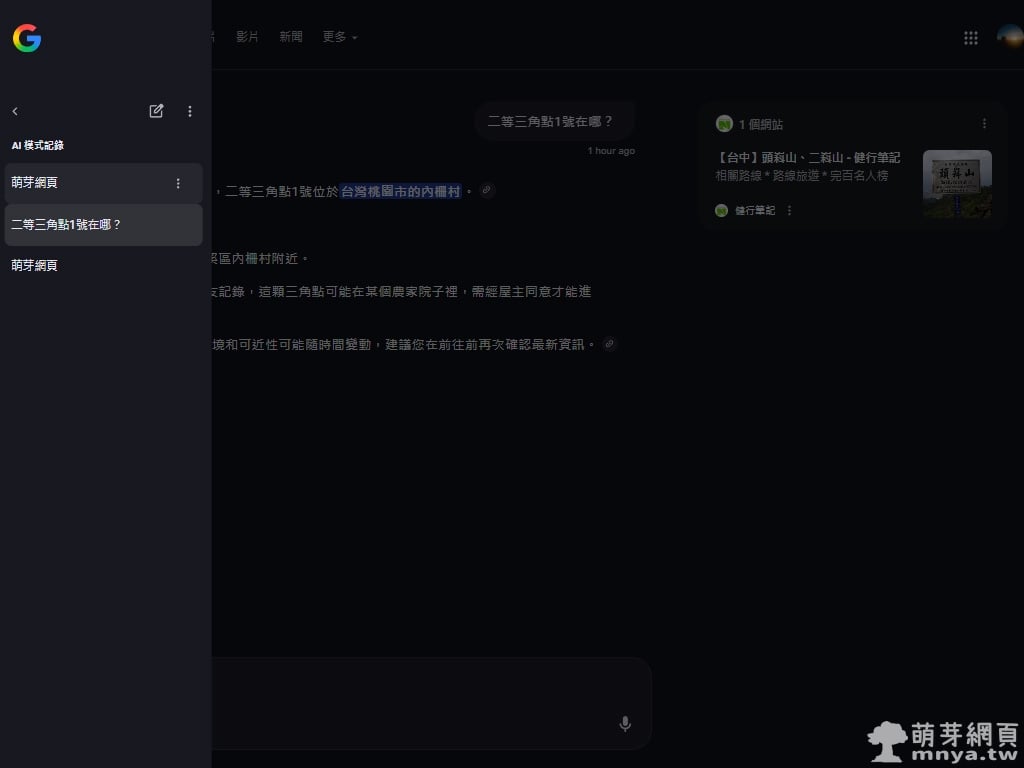The height and width of the screenshot is (768, 1024).
Task: Click the source link icon after 內柵村
Action: tap(487, 190)
